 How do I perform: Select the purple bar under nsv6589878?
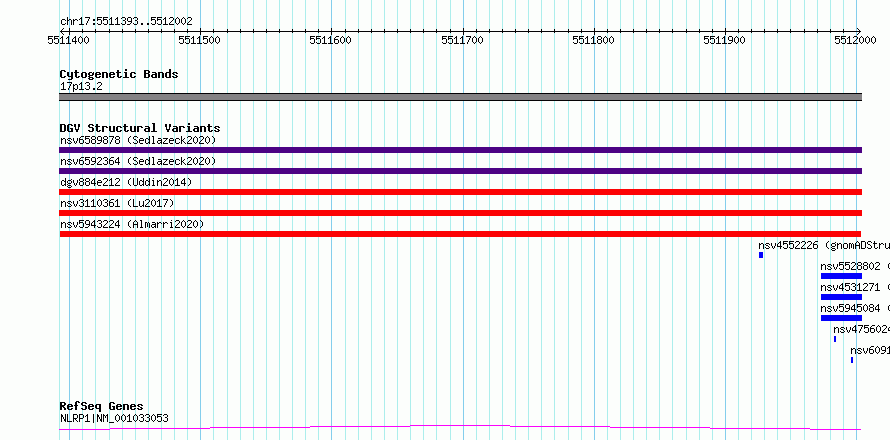click(460, 150)
